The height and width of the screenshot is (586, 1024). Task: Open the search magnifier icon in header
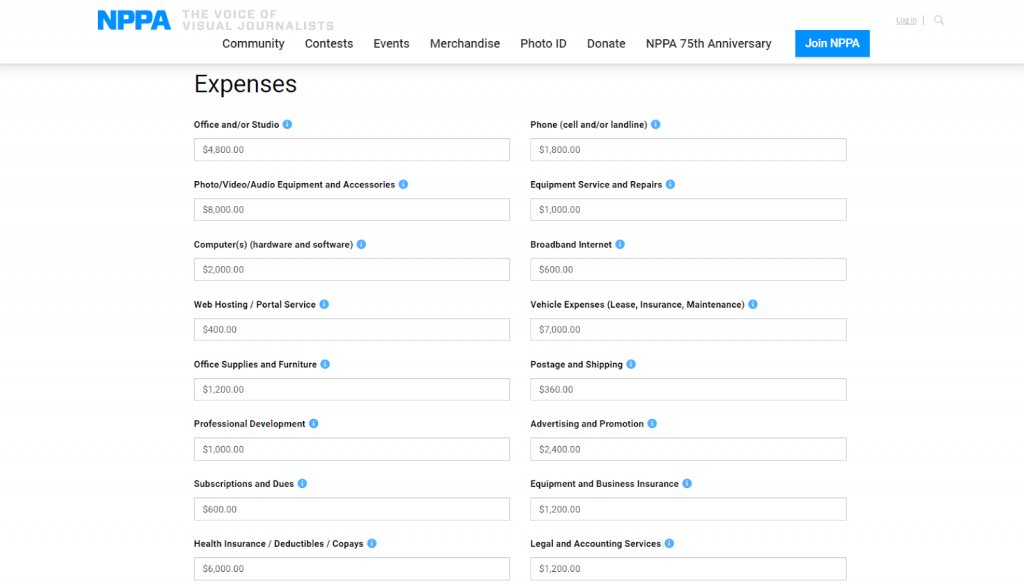click(x=939, y=20)
